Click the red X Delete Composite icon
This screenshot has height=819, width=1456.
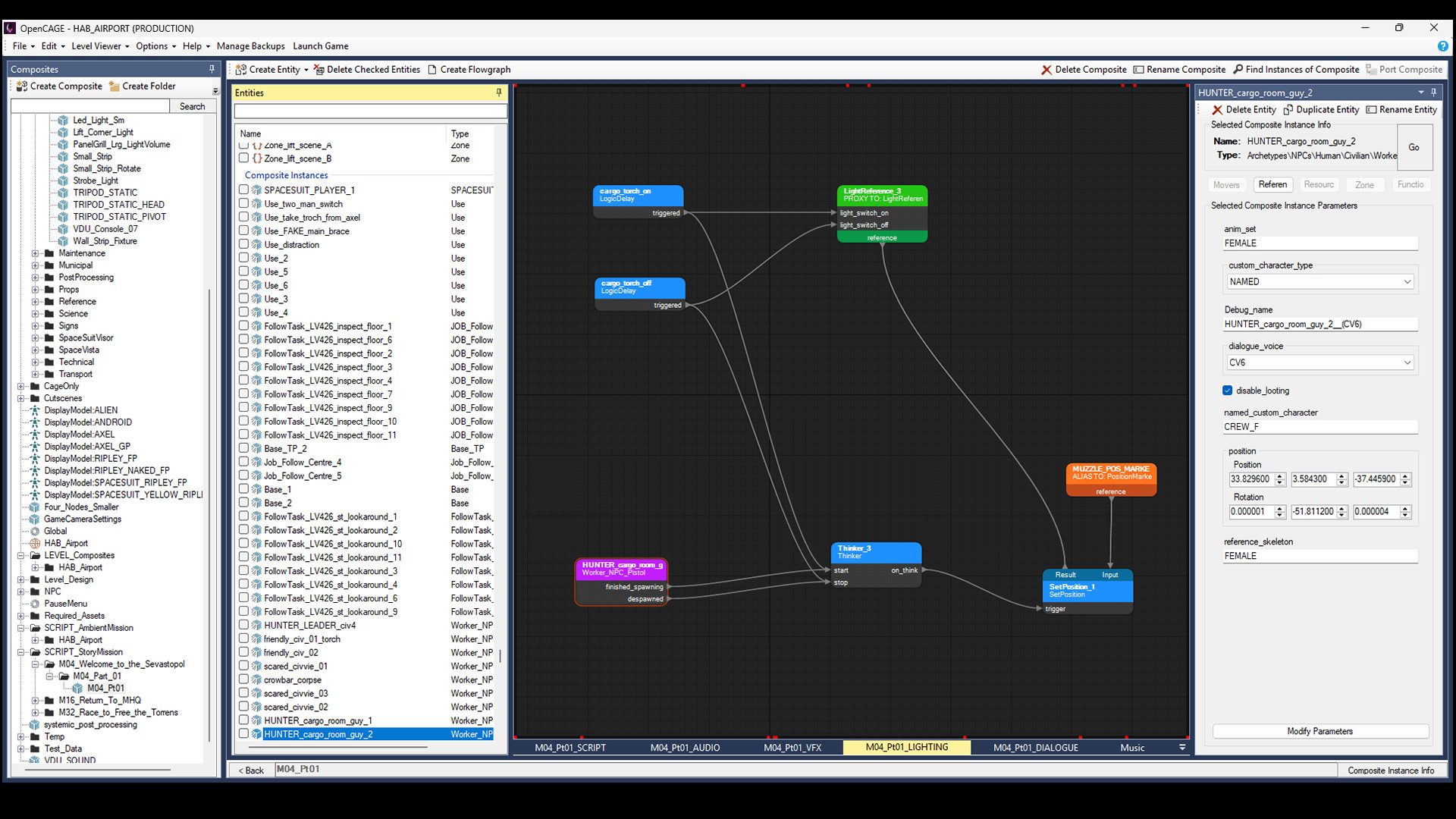[1046, 70]
